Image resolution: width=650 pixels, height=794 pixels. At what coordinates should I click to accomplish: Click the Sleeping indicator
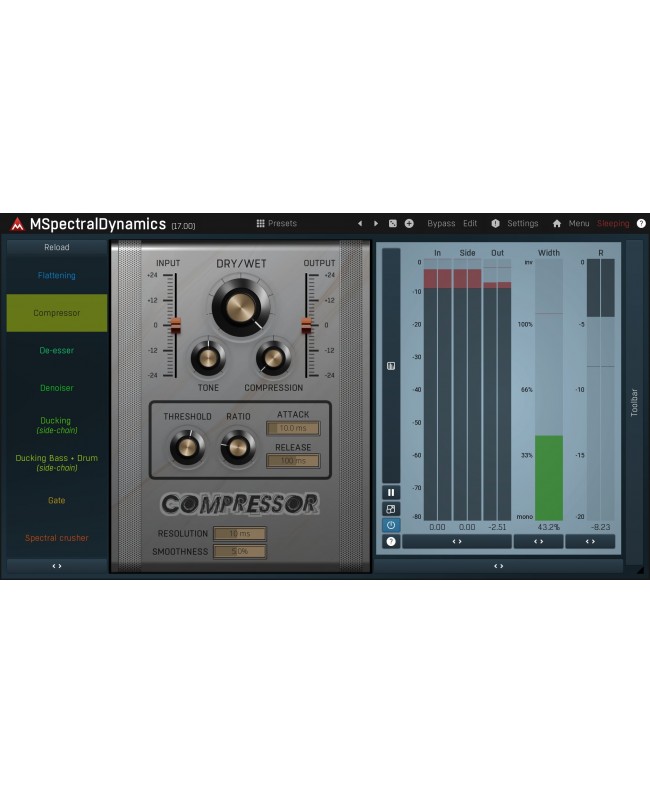pyautogui.click(x=613, y=223)
